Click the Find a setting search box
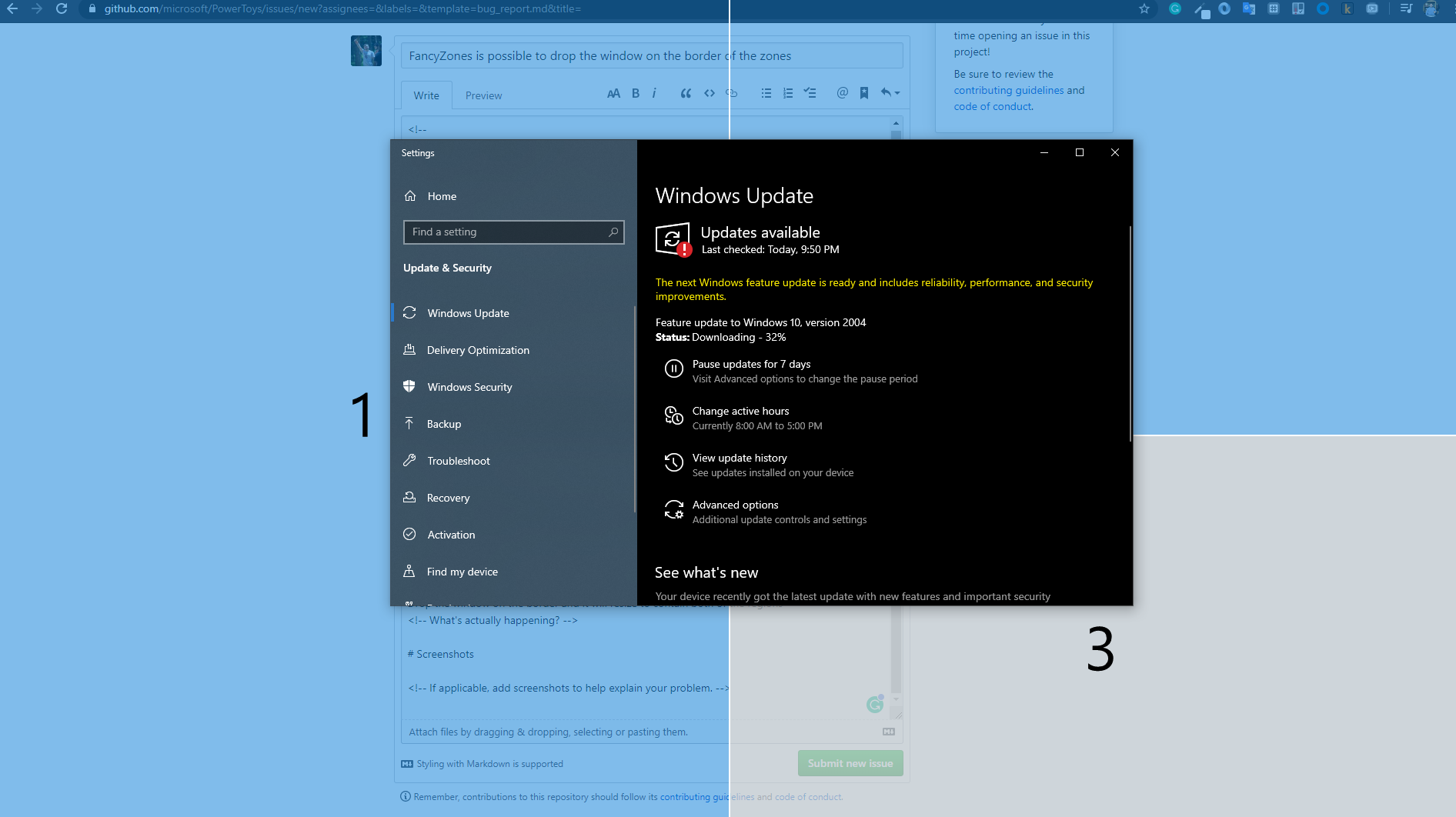This screenshot has height=817, width=1456. pyautogui.click(x=513, y=232)
